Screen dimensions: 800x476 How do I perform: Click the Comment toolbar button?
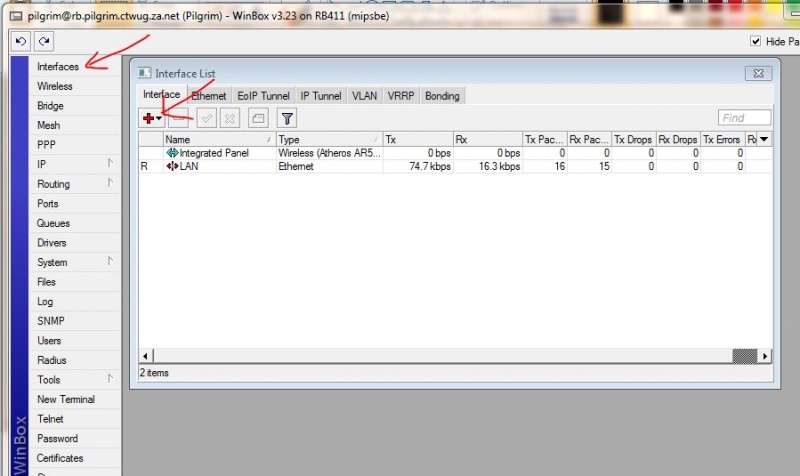click(258, 118)
